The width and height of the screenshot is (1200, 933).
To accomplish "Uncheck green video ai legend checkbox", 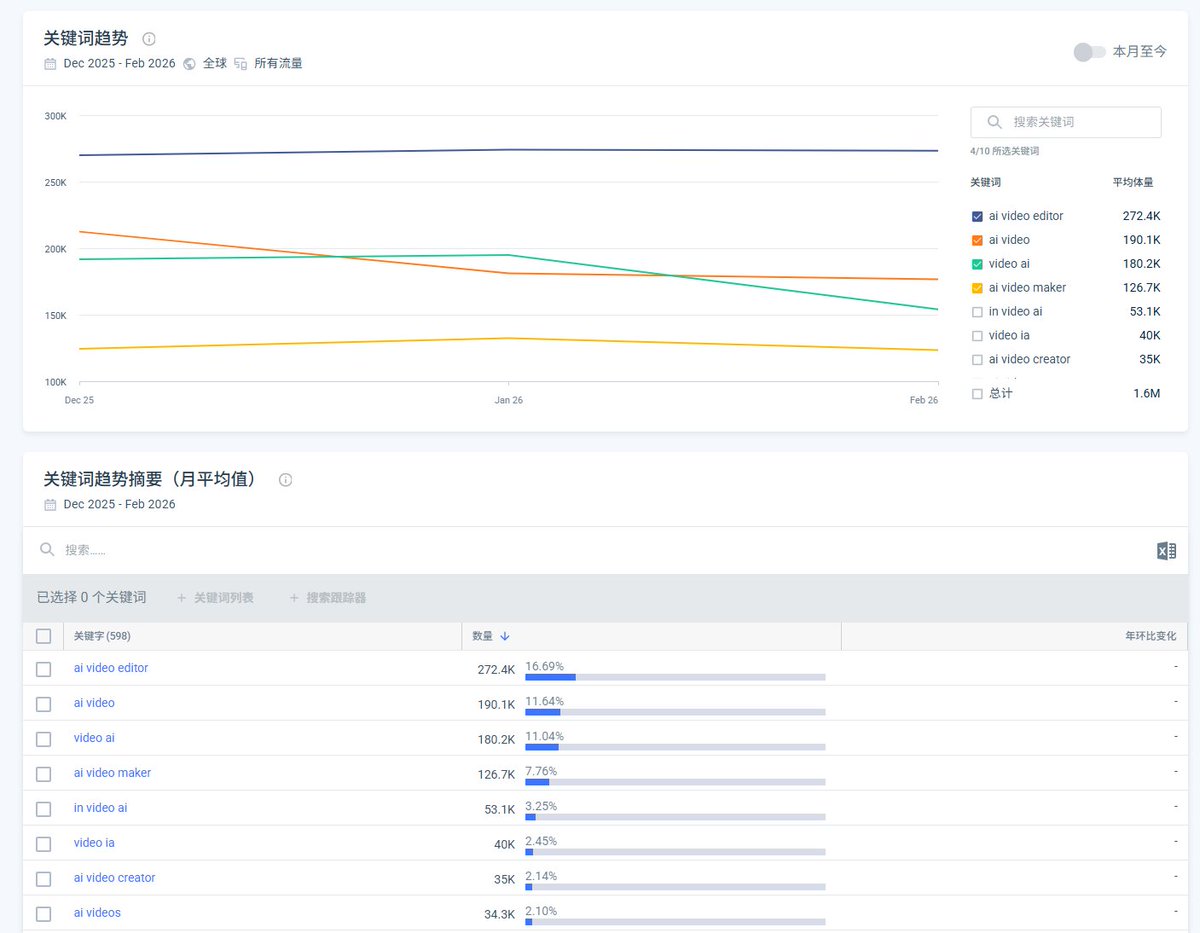I will 977,264.
